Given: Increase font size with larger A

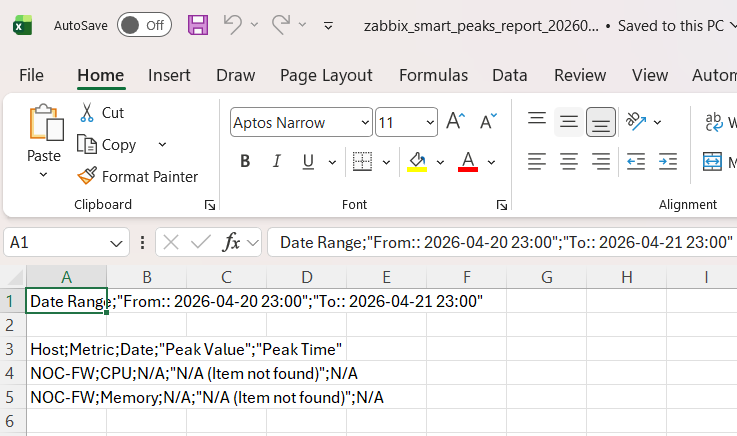Looking at the screenshot, I should tap(455, 122).
